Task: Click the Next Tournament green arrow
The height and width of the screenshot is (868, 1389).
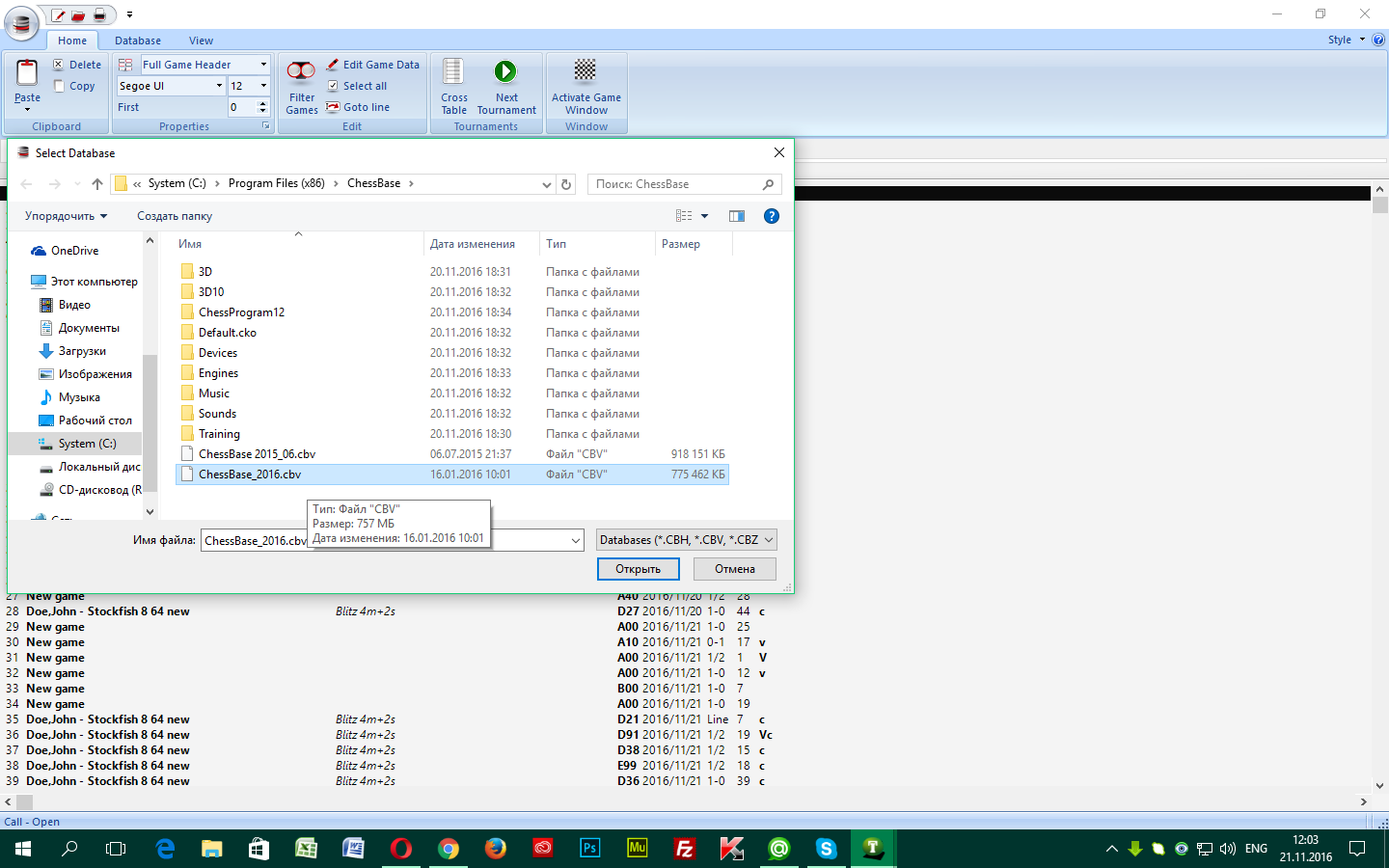Action: tap(505, 72)
